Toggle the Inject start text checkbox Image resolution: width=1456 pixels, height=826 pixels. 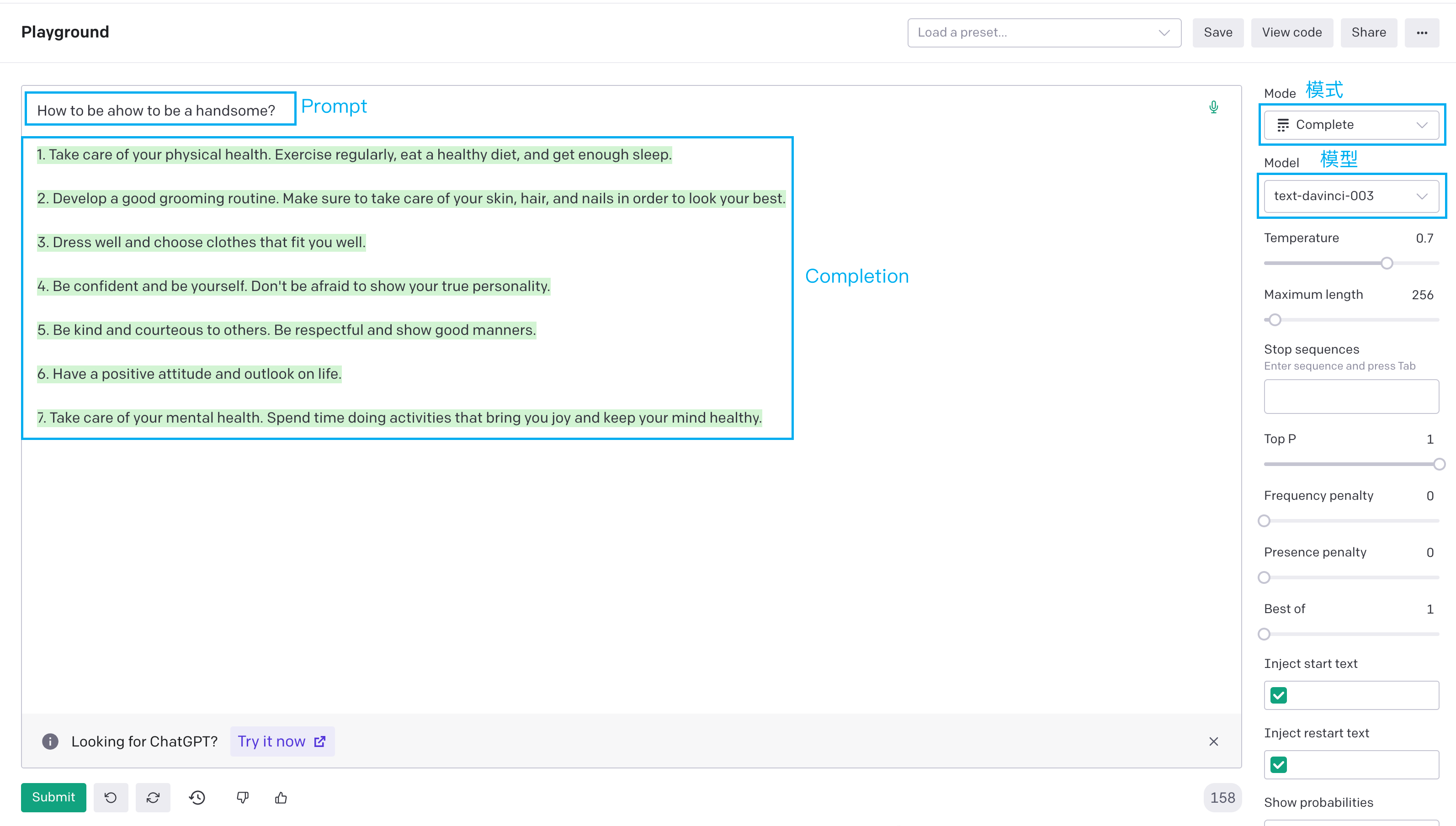click(x=1278, y=695)
